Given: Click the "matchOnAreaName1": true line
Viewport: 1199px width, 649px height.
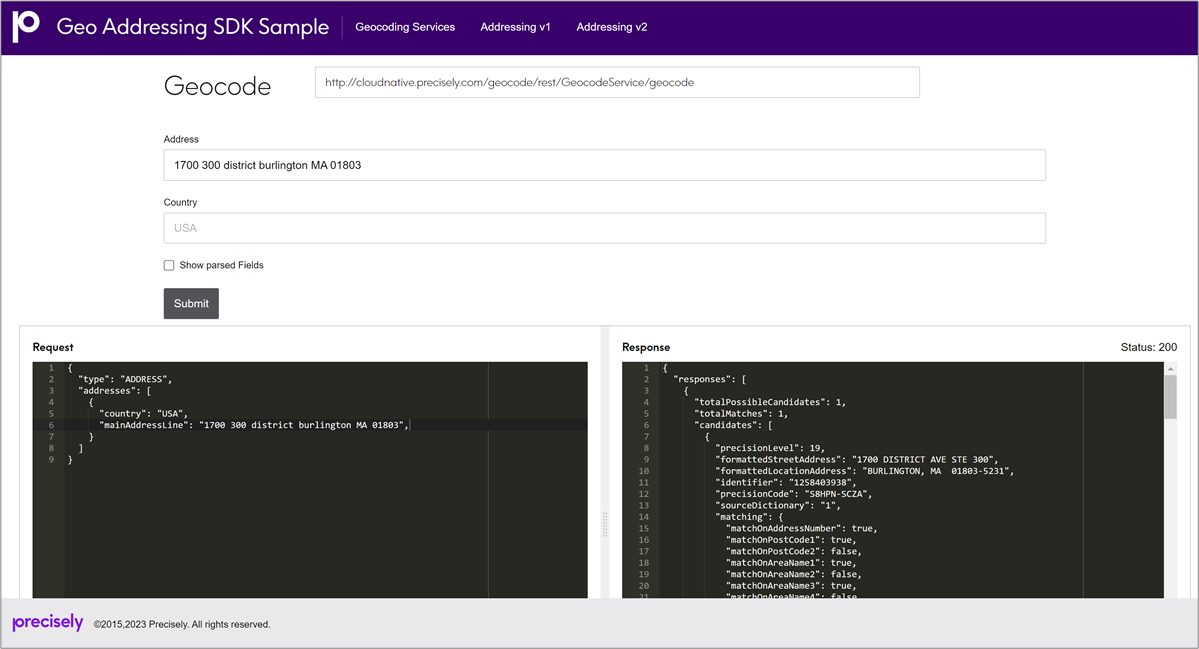Looking at the screenshot, I should tap(791, 563).
